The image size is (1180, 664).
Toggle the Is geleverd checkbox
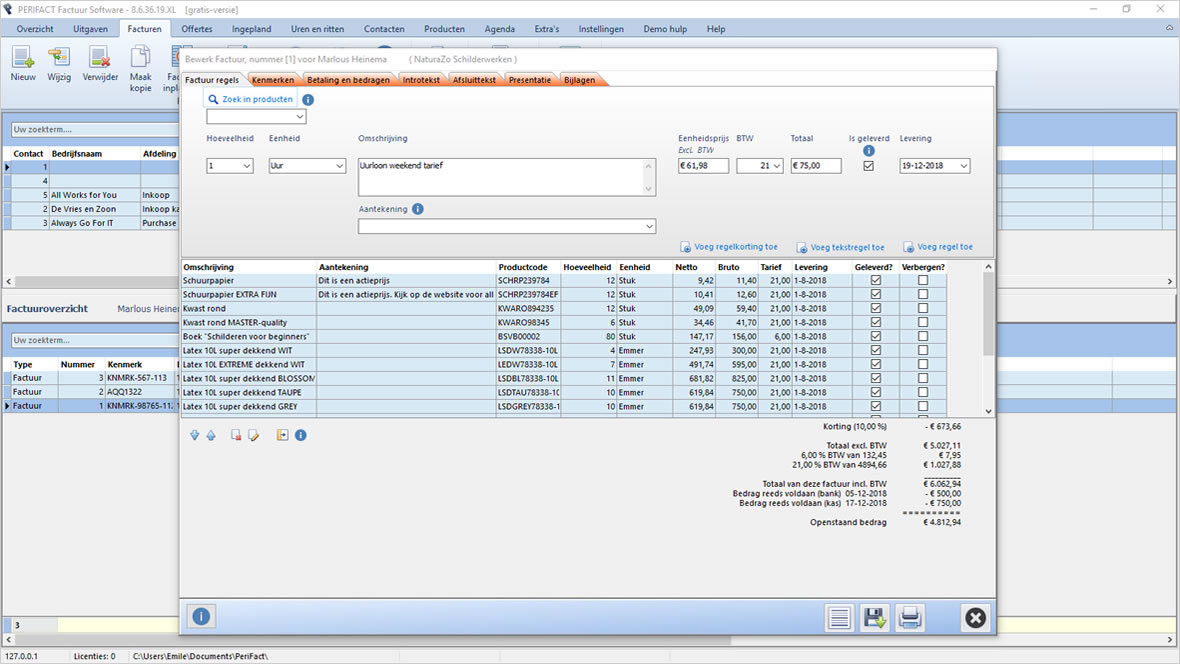(868, 166)
